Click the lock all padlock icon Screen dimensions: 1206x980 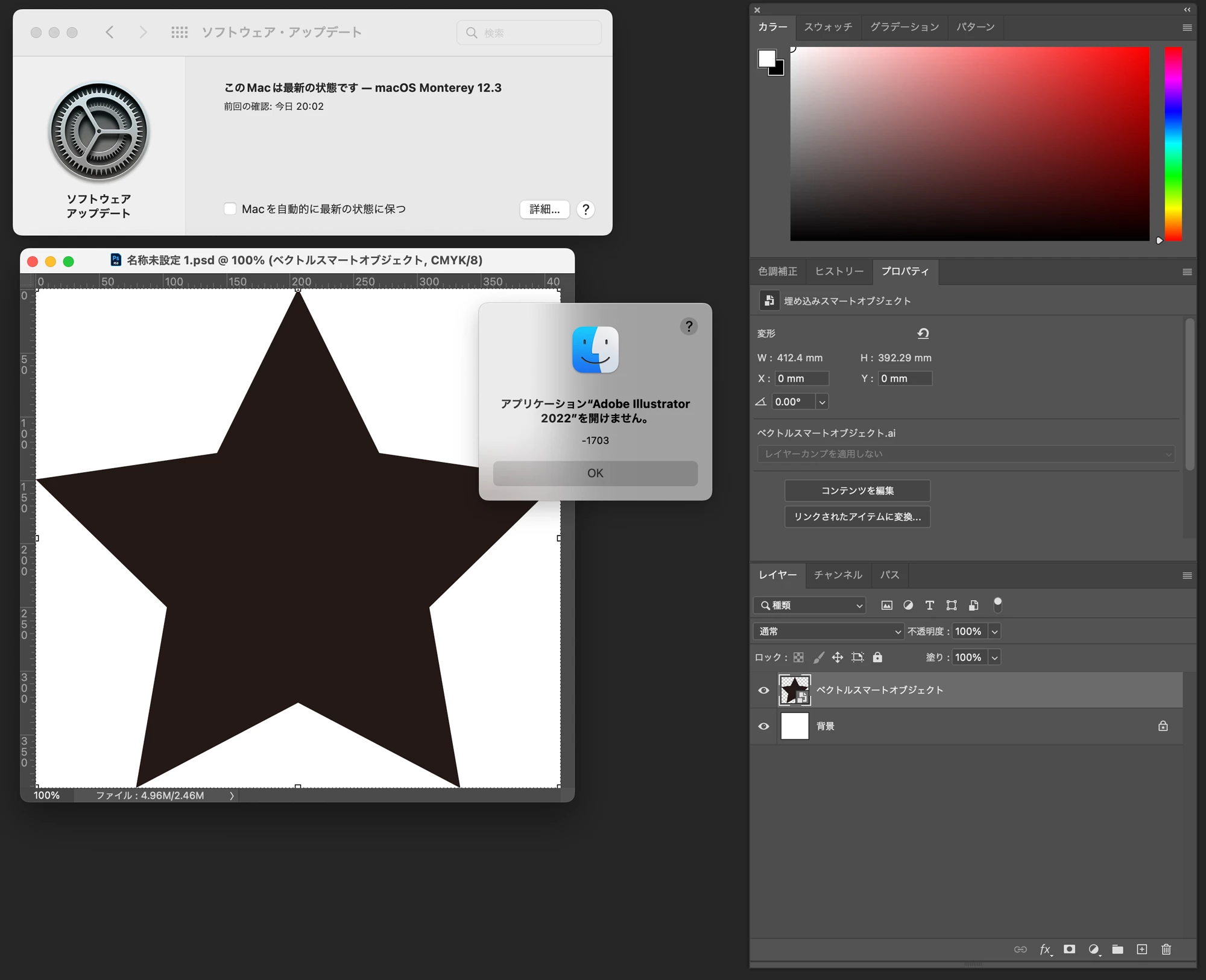click(x=877, y=657)
